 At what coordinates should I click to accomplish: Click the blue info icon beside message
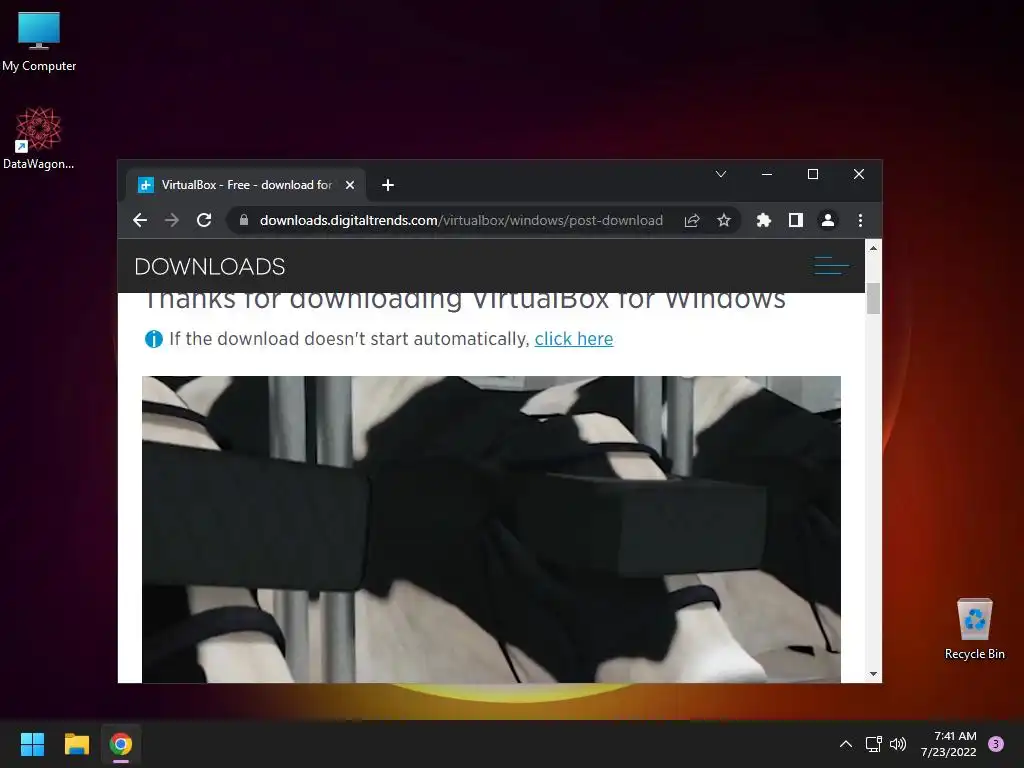click(x=153, y=339)
